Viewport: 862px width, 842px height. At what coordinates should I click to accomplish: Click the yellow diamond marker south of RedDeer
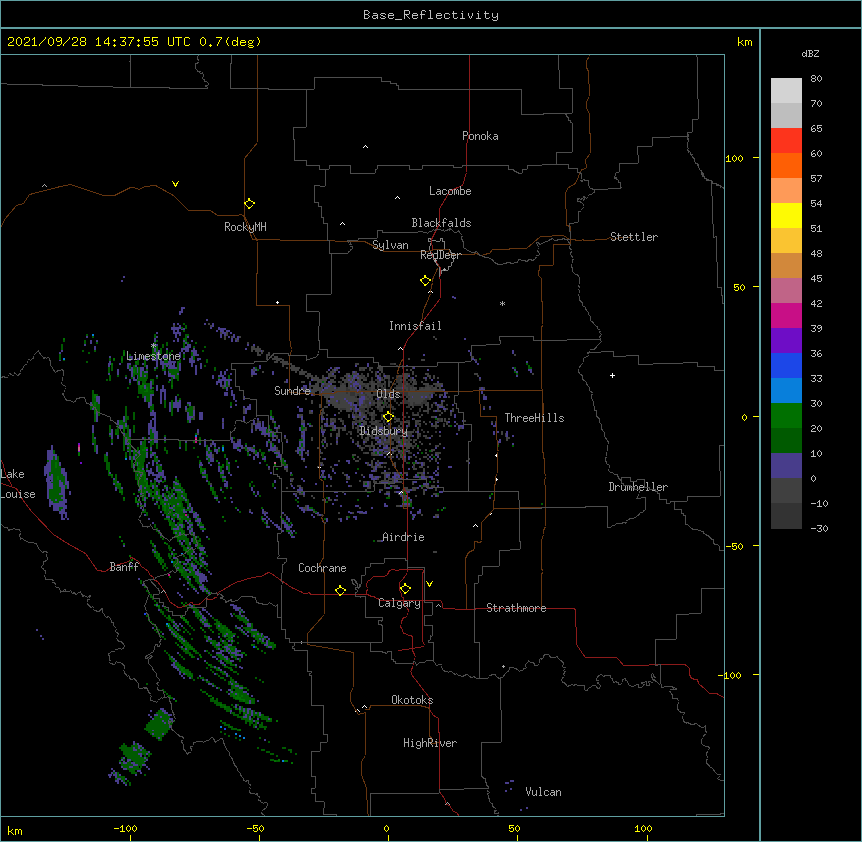(x=426, y=281)
